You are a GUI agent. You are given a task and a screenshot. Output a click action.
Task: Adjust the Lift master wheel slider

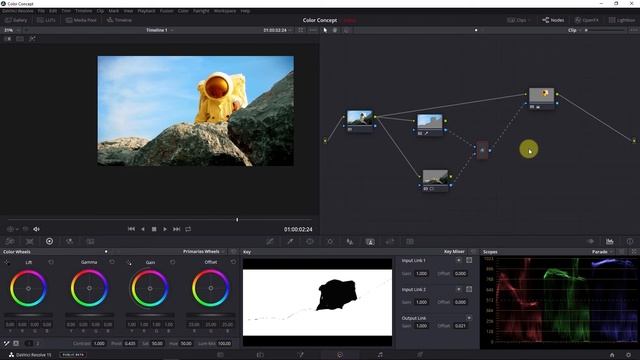pyautogui.click(x=29, y=315)
